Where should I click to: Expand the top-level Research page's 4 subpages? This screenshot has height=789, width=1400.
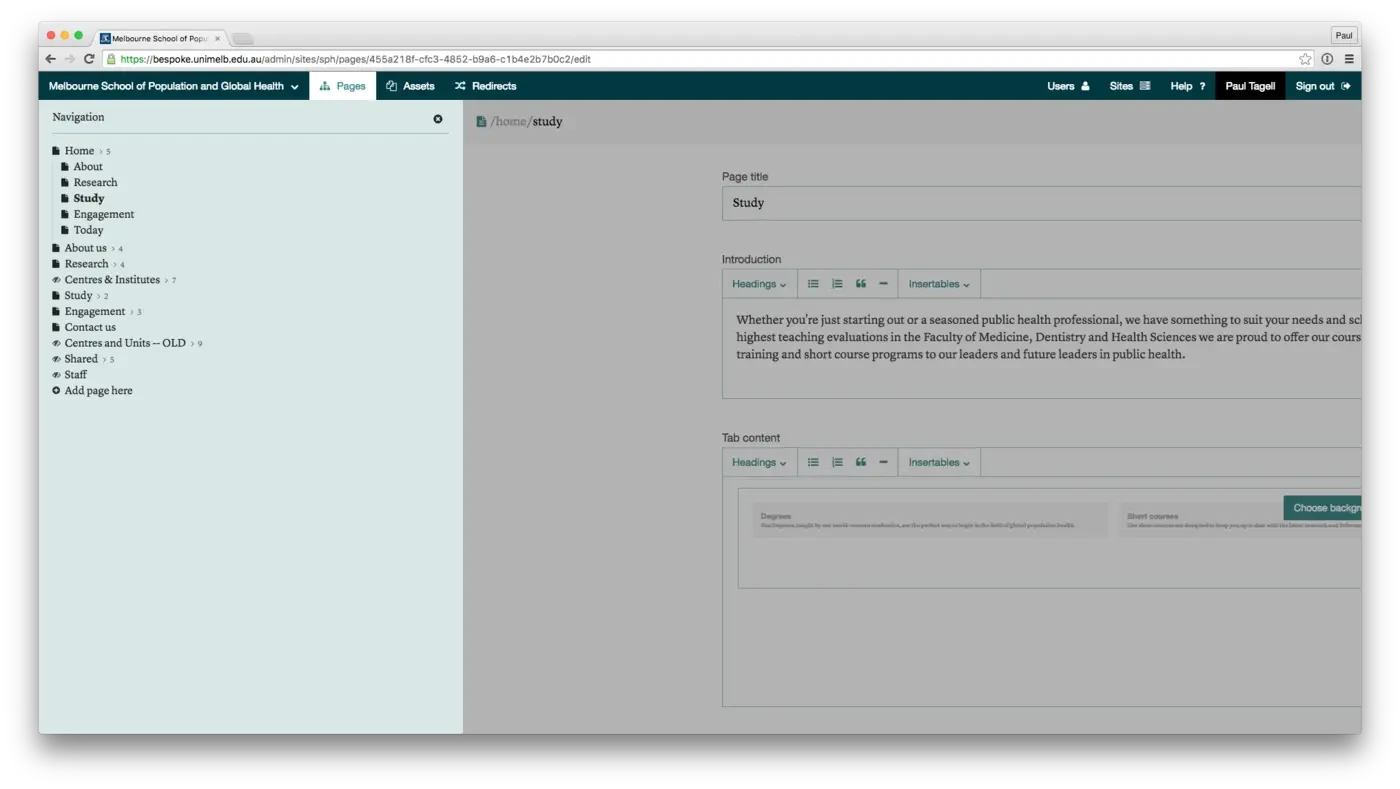(118, 264)
